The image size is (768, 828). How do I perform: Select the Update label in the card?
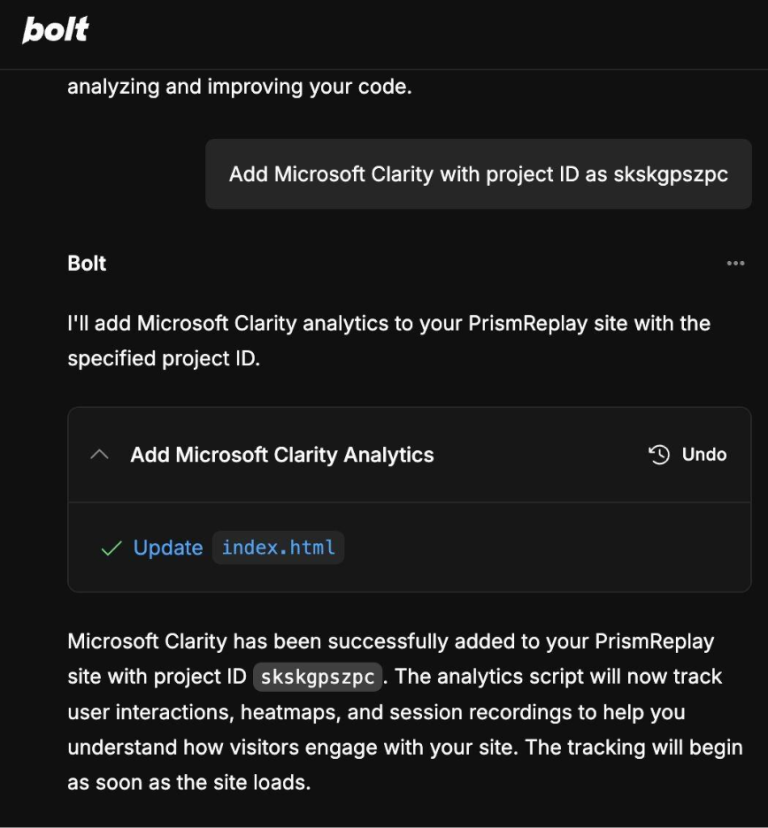(x=167, y=548)
